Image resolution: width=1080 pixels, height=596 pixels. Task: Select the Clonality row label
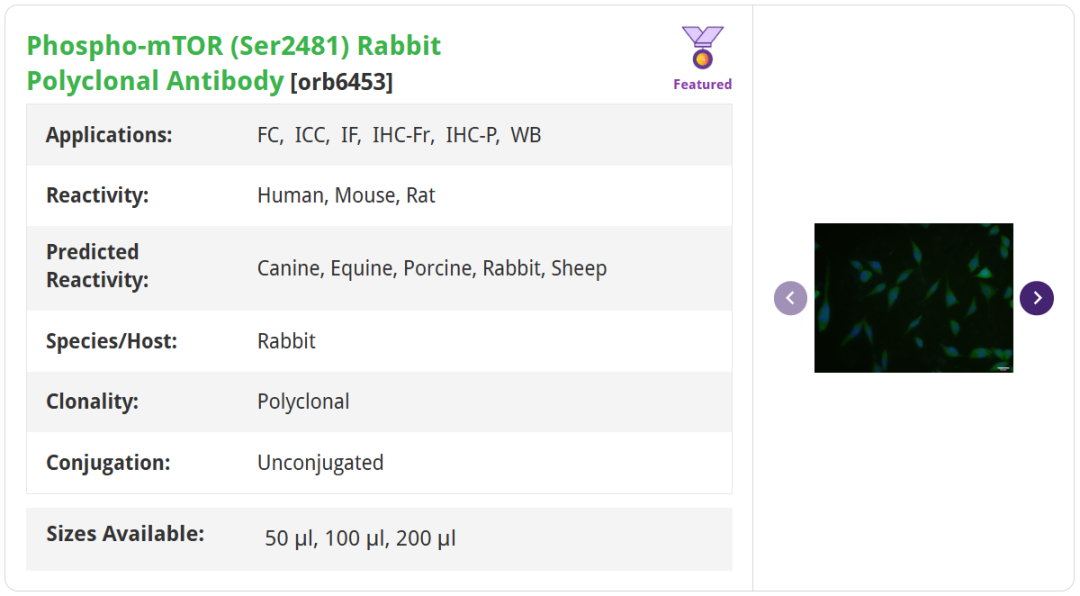click(x=92, y=402)
